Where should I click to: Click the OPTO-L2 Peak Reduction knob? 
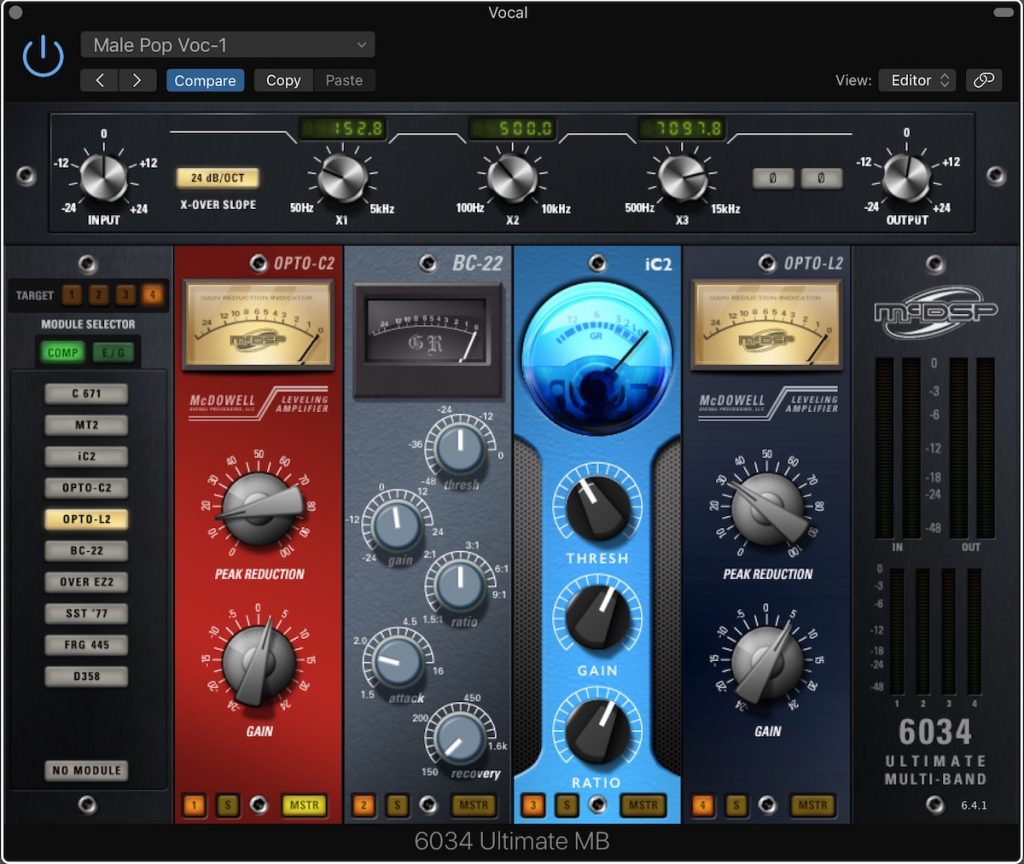coord(768,509)
